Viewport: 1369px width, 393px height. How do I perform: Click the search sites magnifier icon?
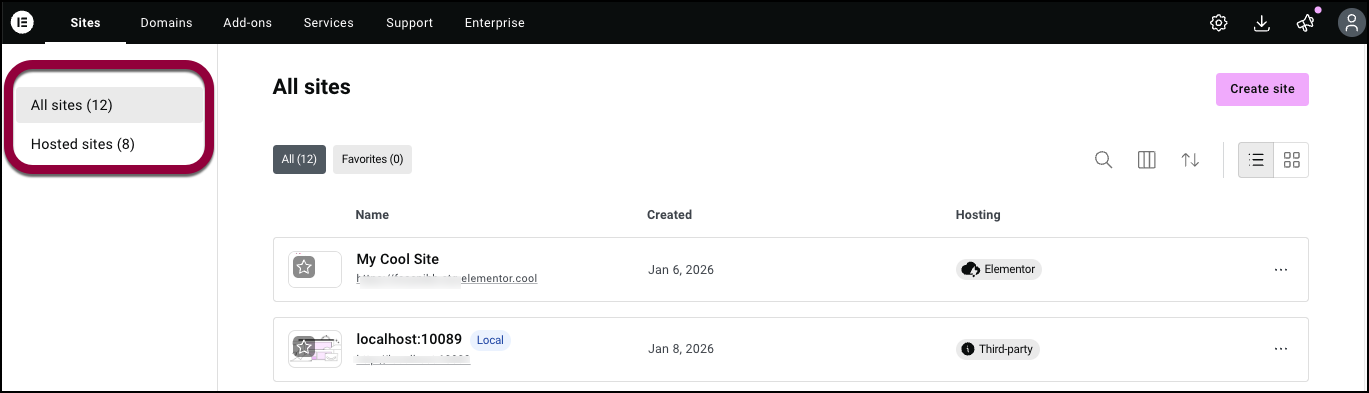pyautogui.click(x=1103, y=160)
